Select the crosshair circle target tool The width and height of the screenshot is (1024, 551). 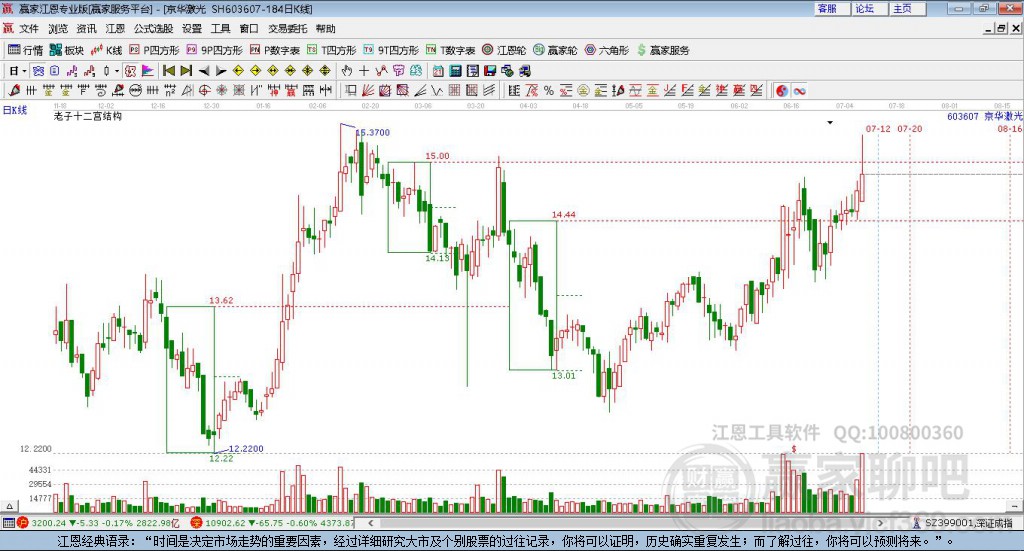click(x=204, y=91)
